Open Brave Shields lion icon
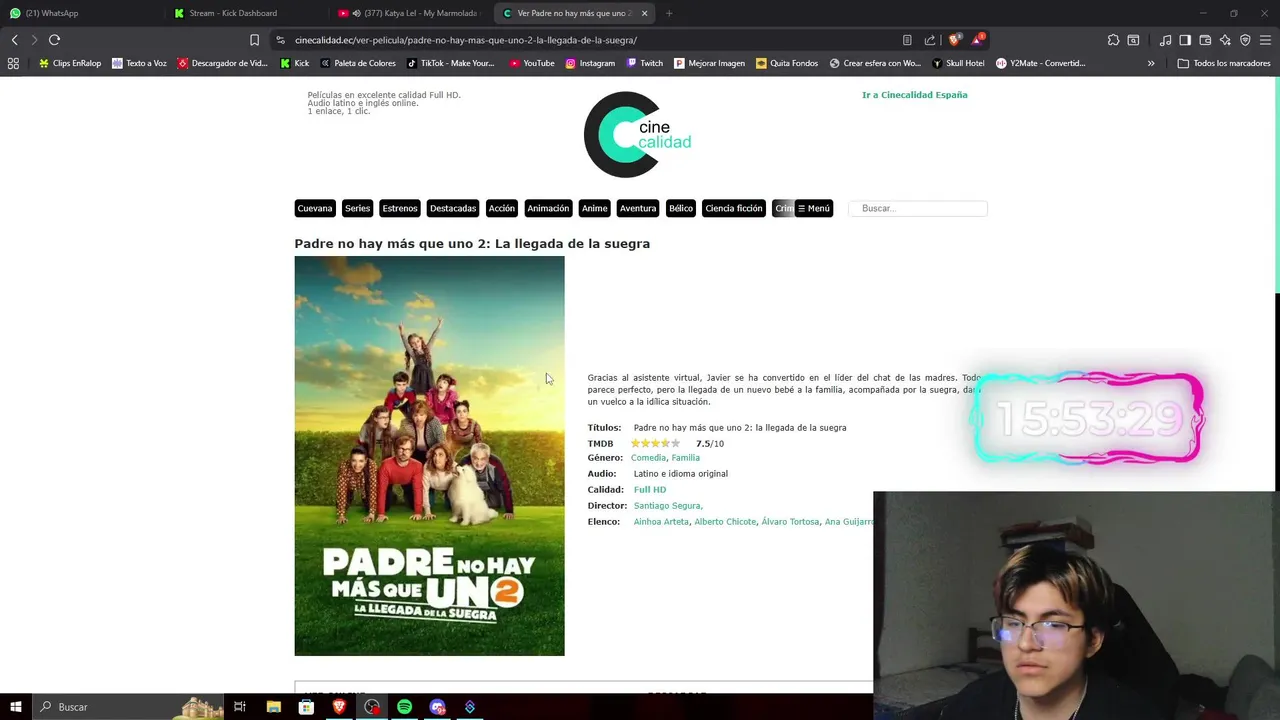Viewport: 1280px width, 720px height. [x=954, y=39]
